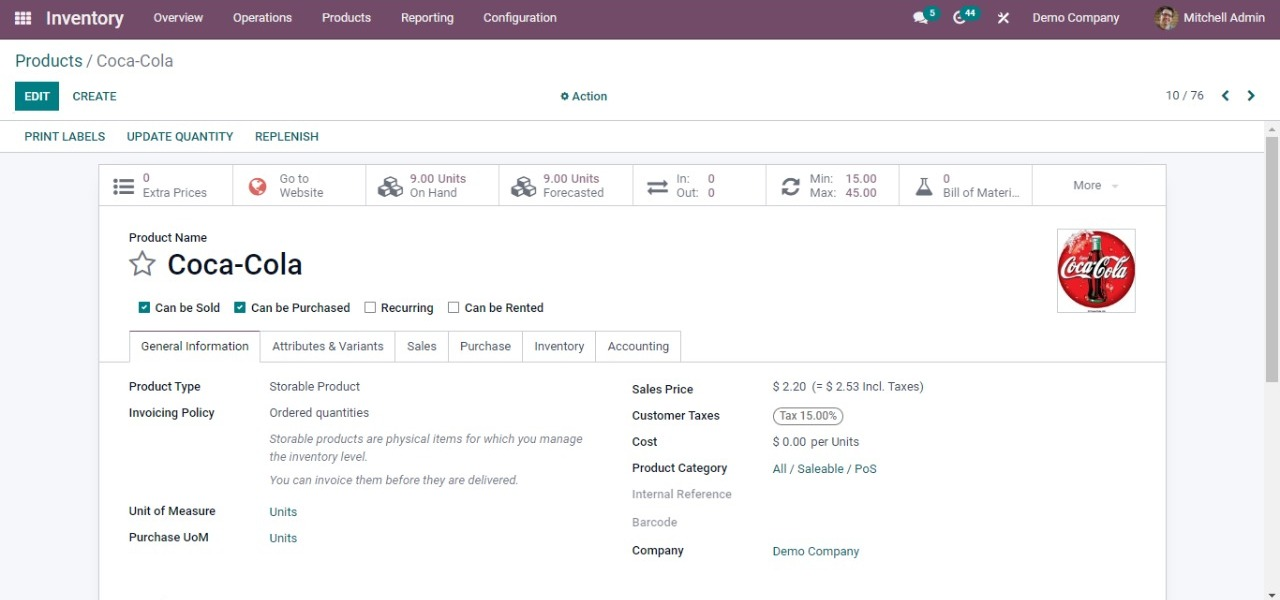
Task: Open the conversations chat icon
Action: point(921,18)
